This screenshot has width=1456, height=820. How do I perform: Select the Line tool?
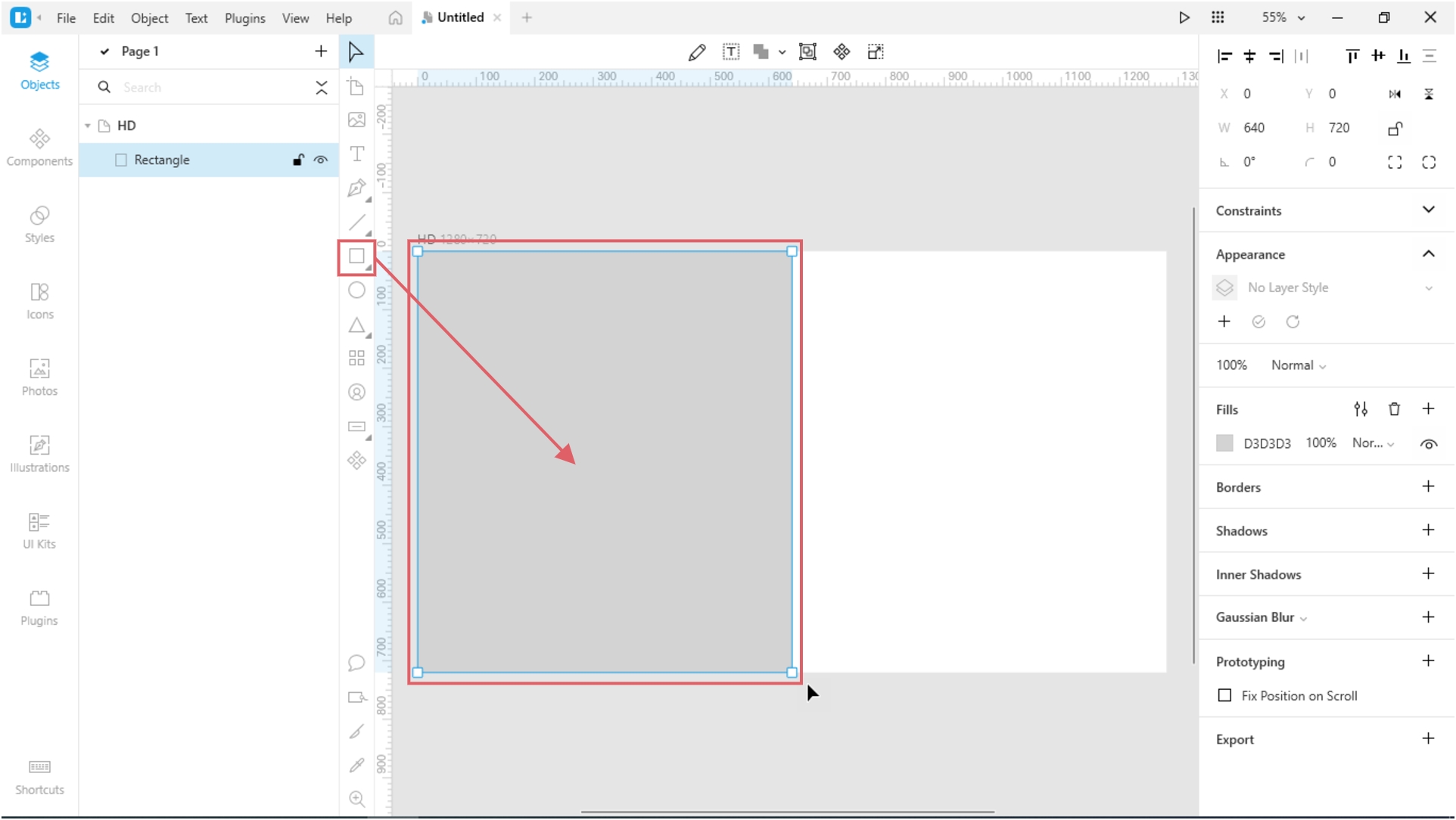click(356, 222)
